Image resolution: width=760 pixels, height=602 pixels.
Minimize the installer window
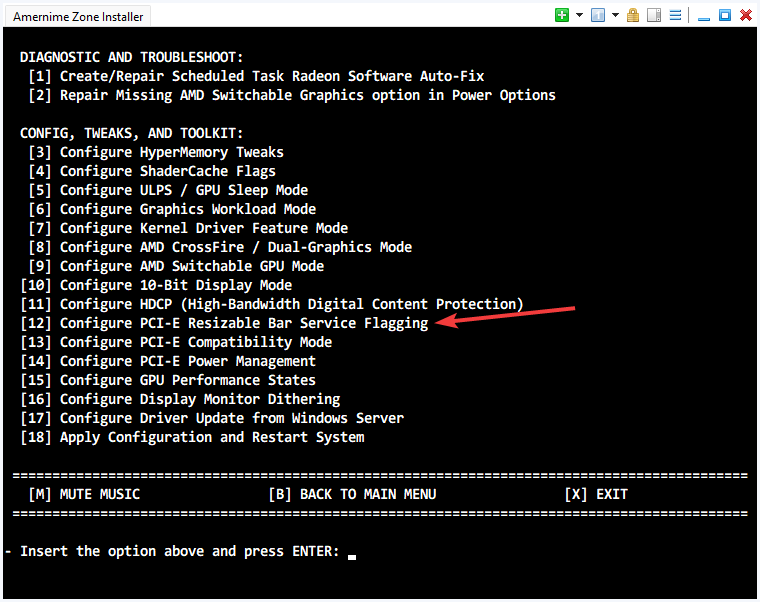click(704, 17)
